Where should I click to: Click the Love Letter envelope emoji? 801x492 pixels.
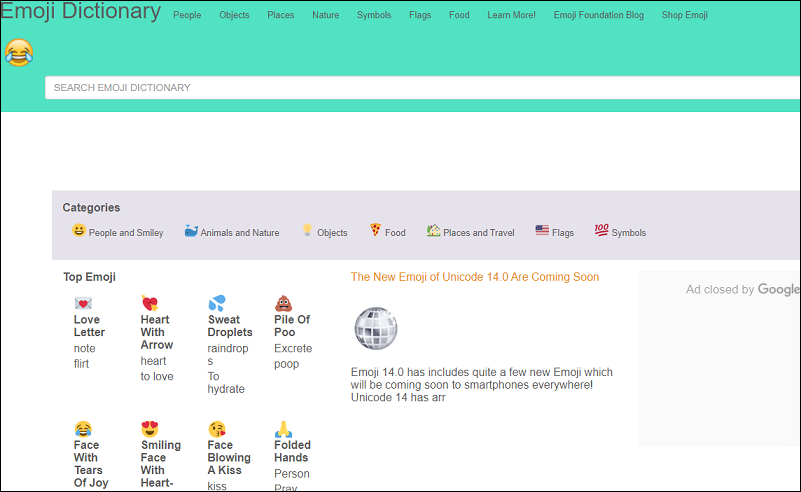point(83,303)
